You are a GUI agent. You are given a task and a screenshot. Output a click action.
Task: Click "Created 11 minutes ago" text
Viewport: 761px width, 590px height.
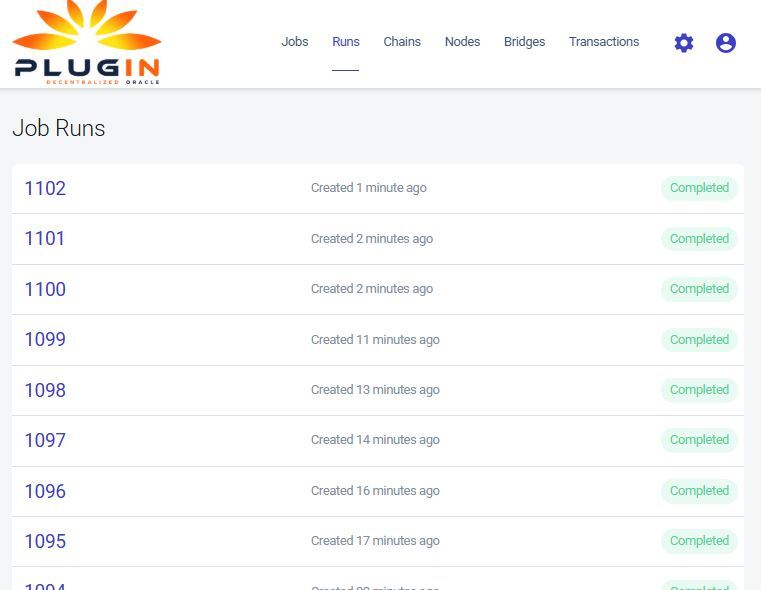click(375, 340)
